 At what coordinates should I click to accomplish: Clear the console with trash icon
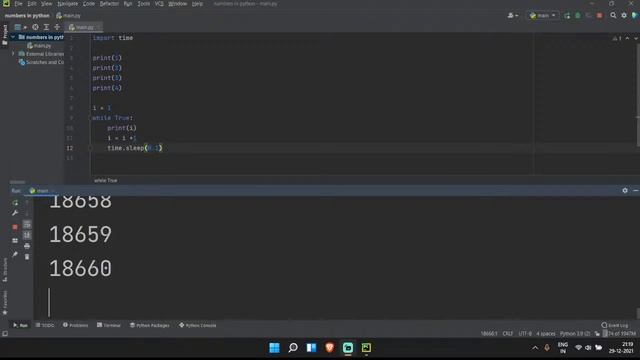click(27, 257)
